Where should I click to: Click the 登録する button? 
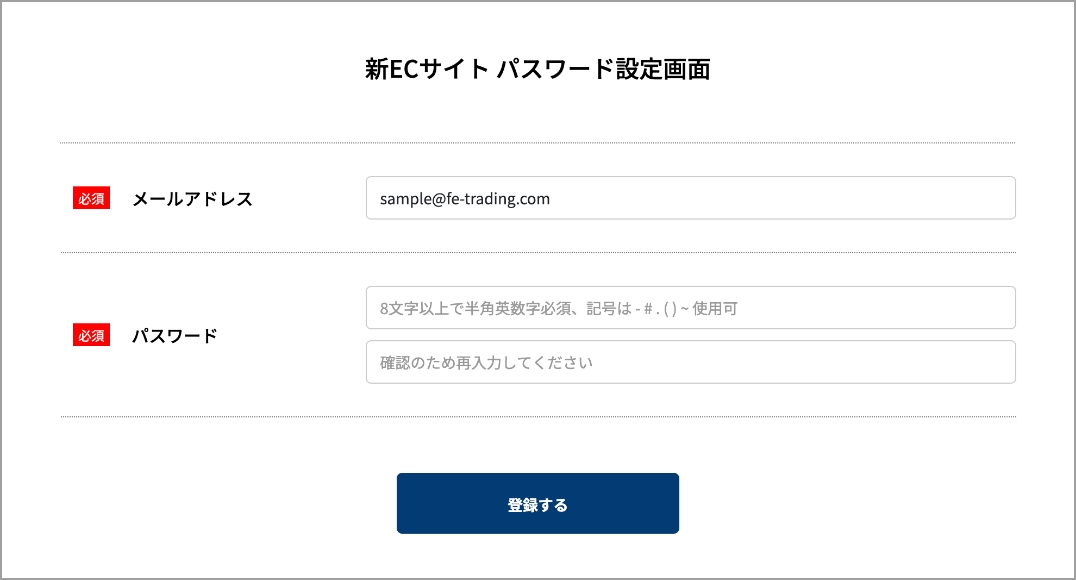tap(537, 504)
